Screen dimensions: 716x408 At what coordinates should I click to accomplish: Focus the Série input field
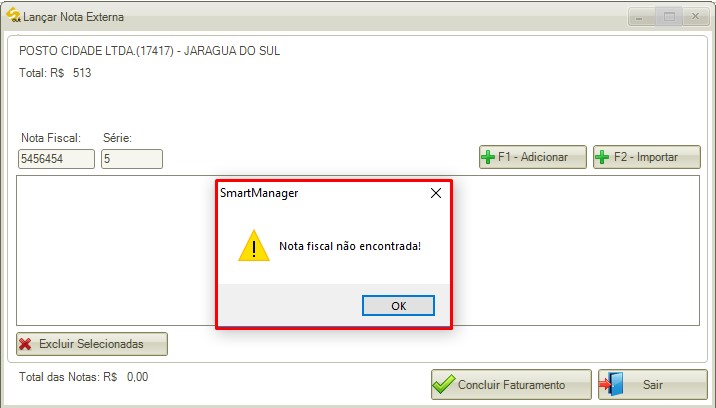[x=132, y=159]
